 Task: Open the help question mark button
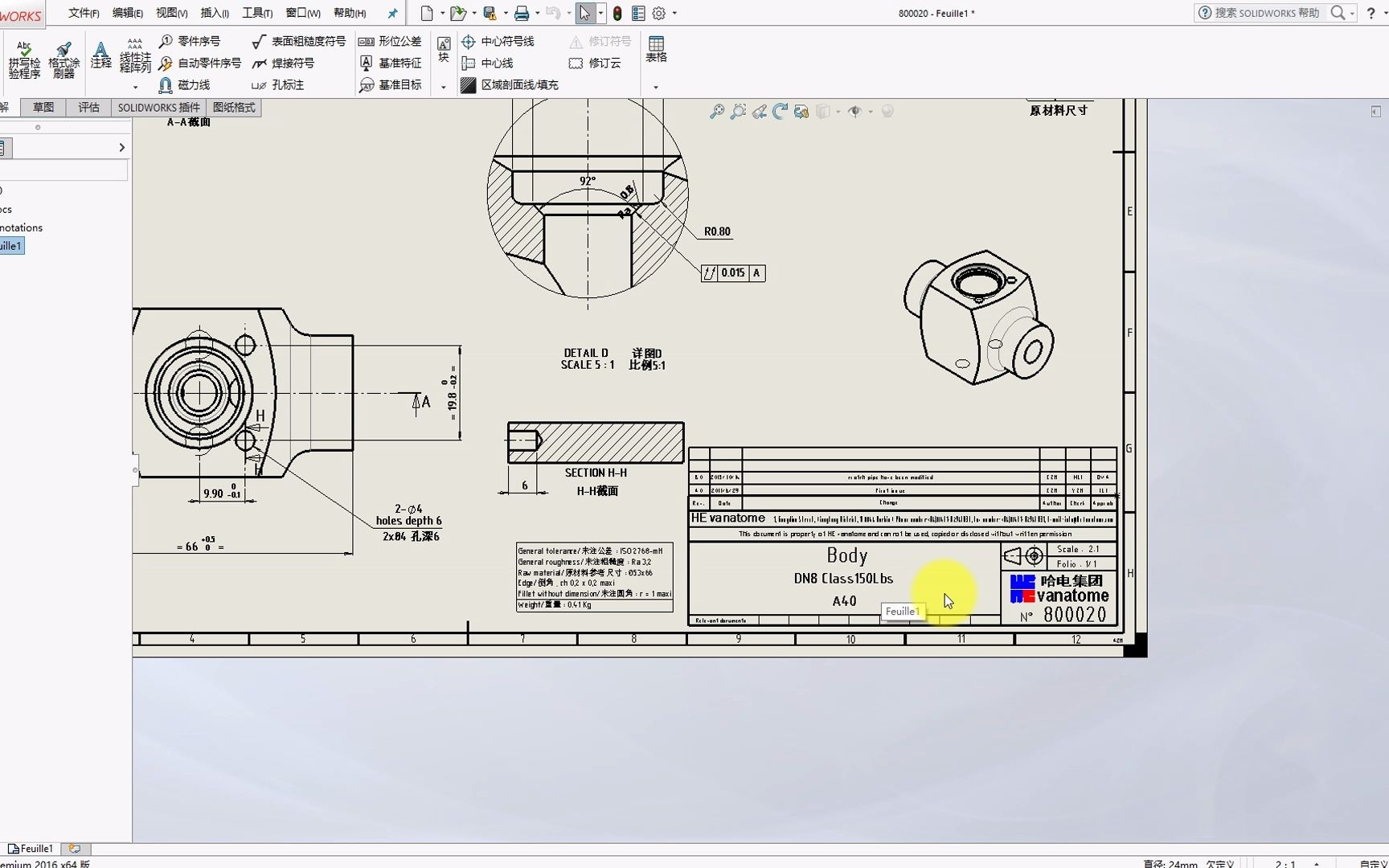pos(1371,13)
